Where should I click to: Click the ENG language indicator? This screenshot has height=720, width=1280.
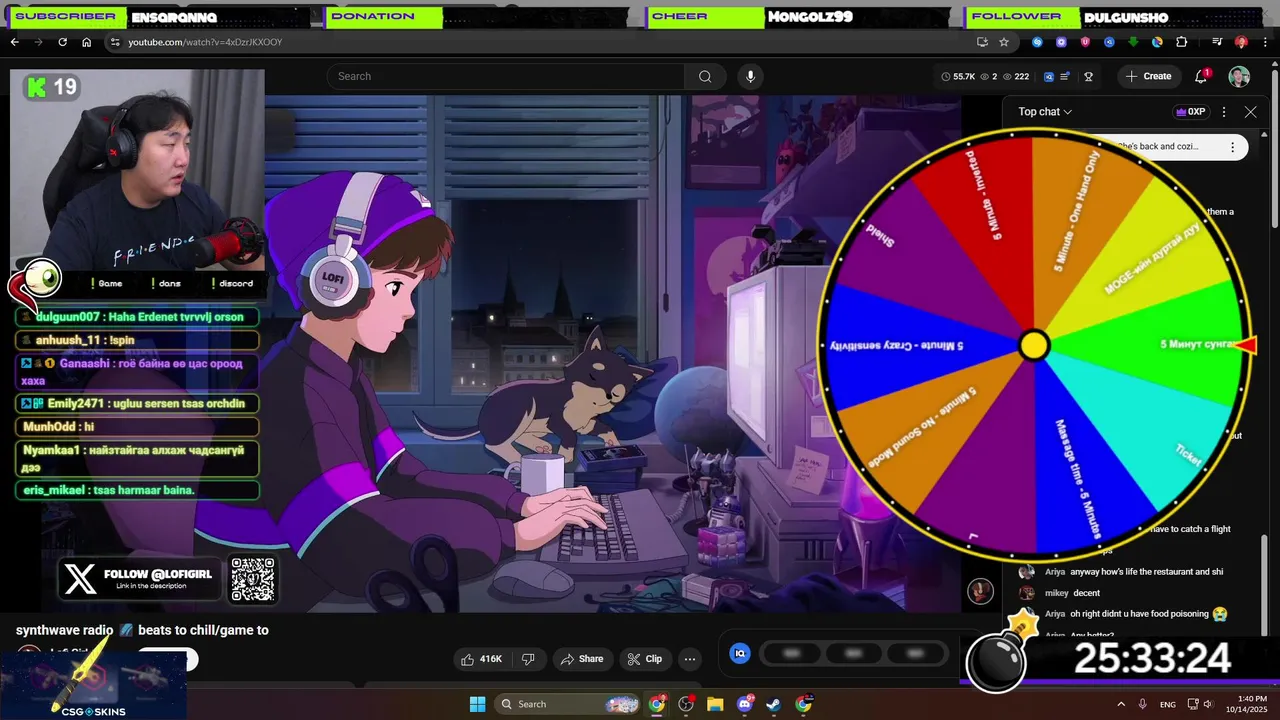point(1167,704)
